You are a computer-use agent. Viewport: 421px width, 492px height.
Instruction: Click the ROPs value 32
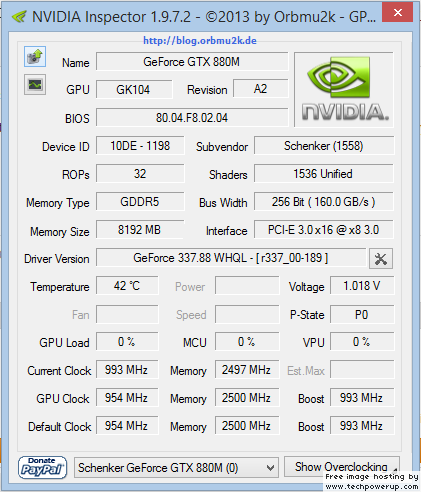140,174
